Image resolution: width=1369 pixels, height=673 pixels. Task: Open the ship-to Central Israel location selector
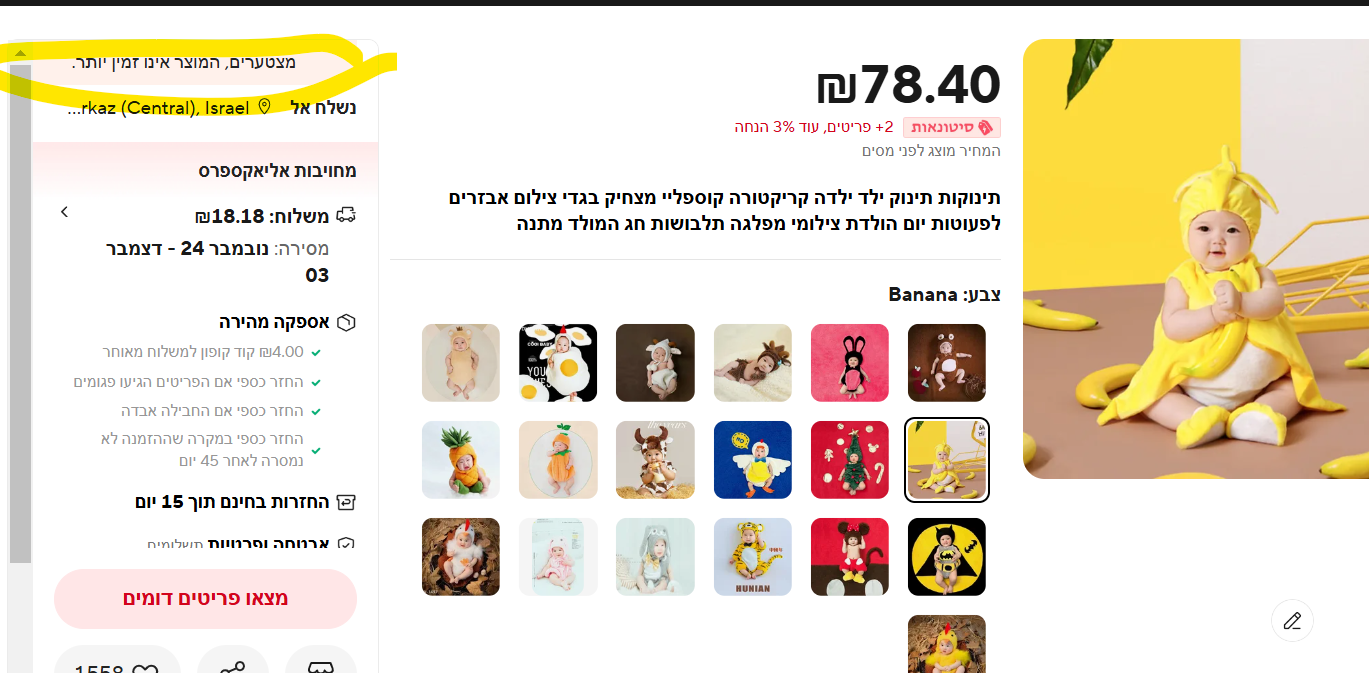pyautogui.click(x=211, y=107)
